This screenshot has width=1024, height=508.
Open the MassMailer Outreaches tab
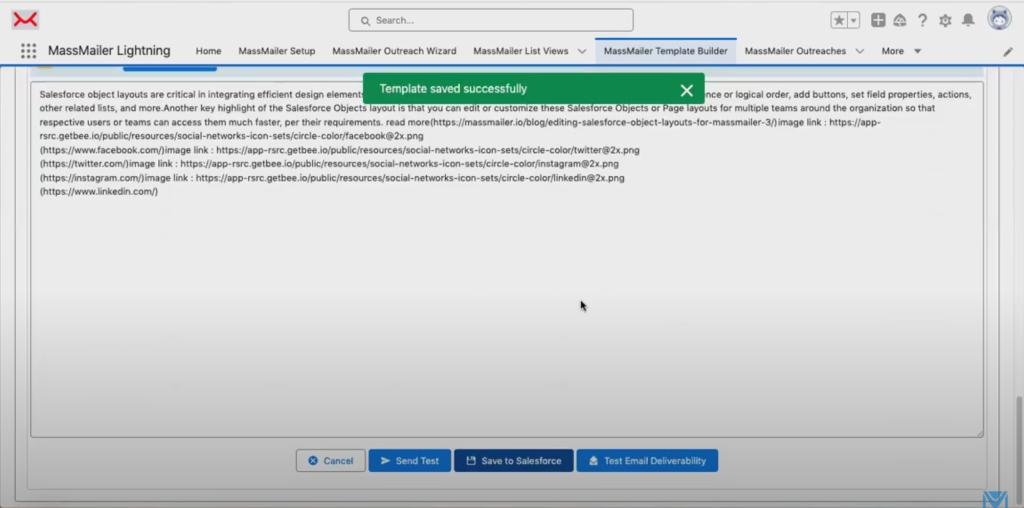pyautogui.click(x=795, y=51)
